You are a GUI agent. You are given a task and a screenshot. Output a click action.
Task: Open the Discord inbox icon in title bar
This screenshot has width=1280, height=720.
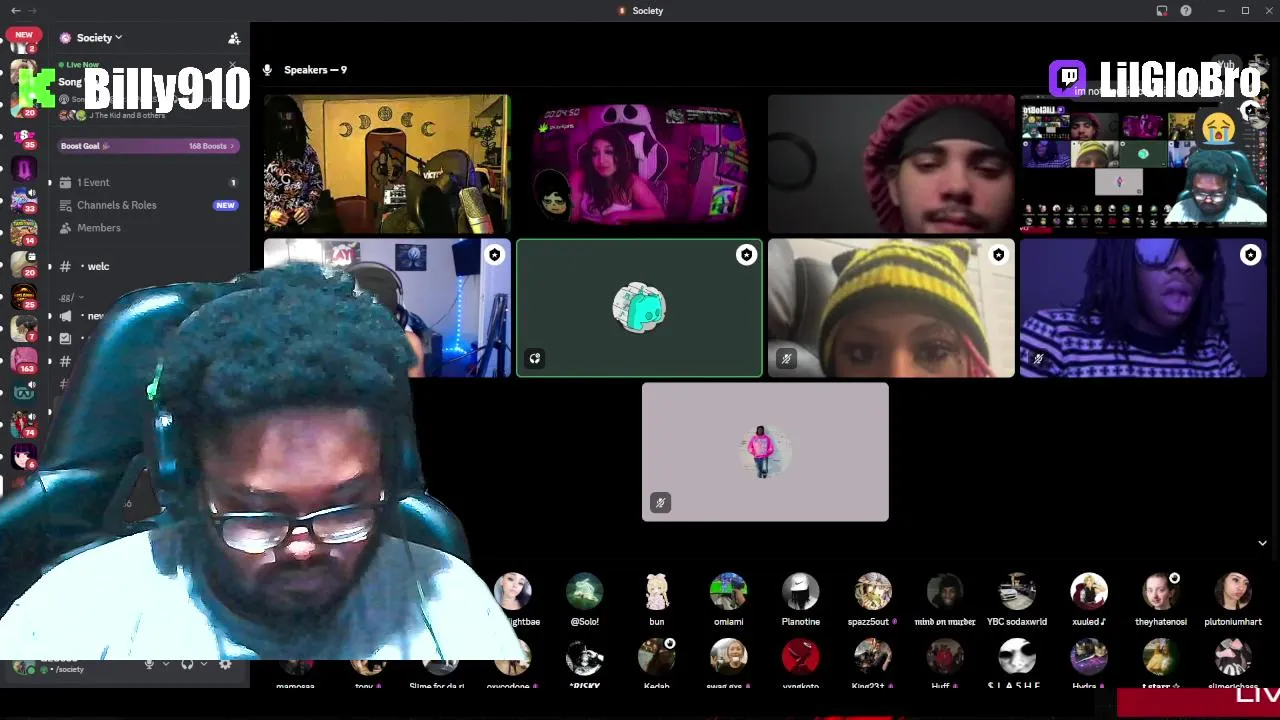click(1162, 11)
